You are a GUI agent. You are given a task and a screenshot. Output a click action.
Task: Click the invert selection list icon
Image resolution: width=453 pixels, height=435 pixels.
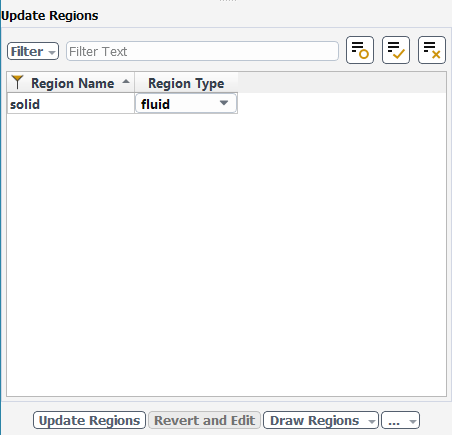pyautogui.click(x=360, y=50)
